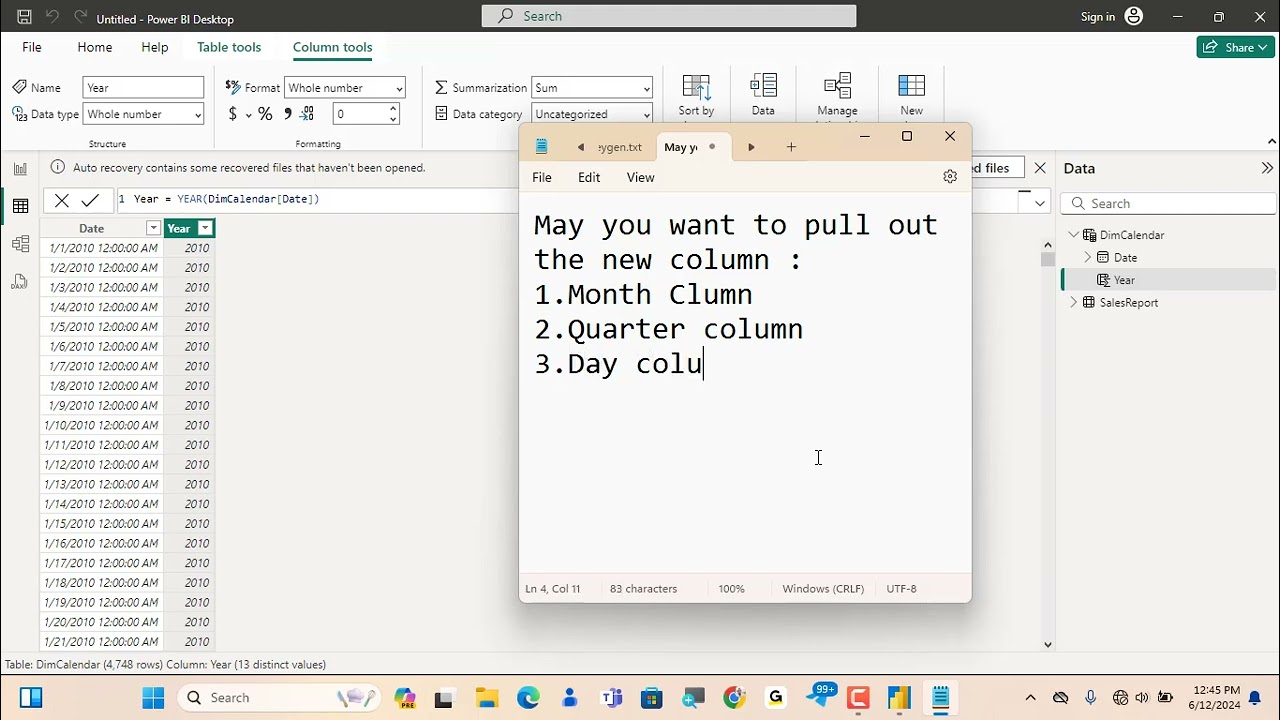Open File Explorer from the taskbar
Viewport: 1280px width, 720px height.
pos(487,698)
